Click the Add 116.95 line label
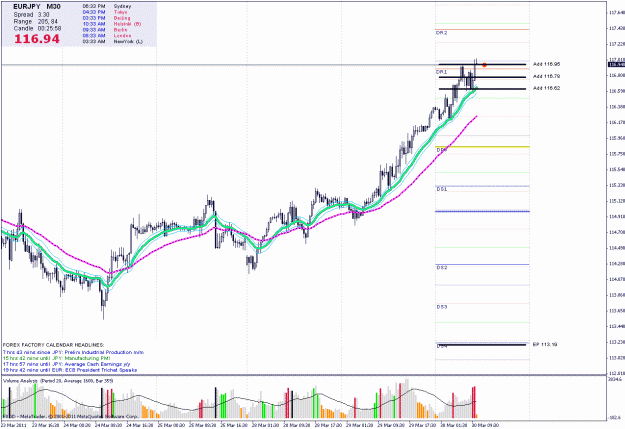The image size is (625, 429). tap(546, 64)
